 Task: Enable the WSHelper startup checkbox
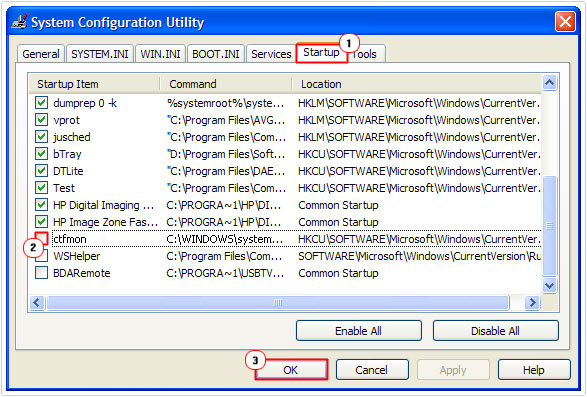tap(41, 256)
